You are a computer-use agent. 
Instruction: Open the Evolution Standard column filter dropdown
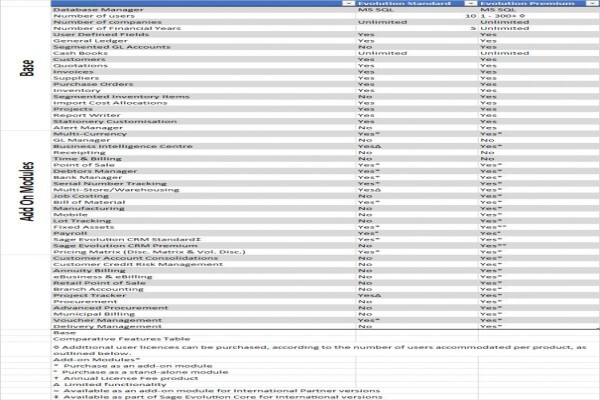coord(470,3)
